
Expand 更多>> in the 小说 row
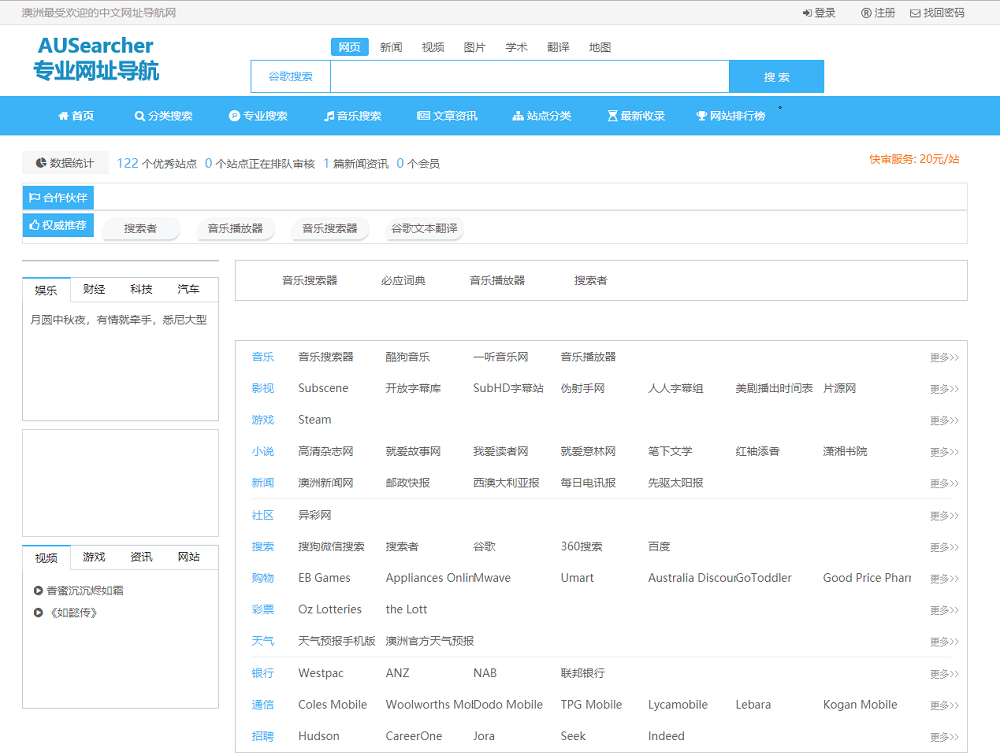944,452
